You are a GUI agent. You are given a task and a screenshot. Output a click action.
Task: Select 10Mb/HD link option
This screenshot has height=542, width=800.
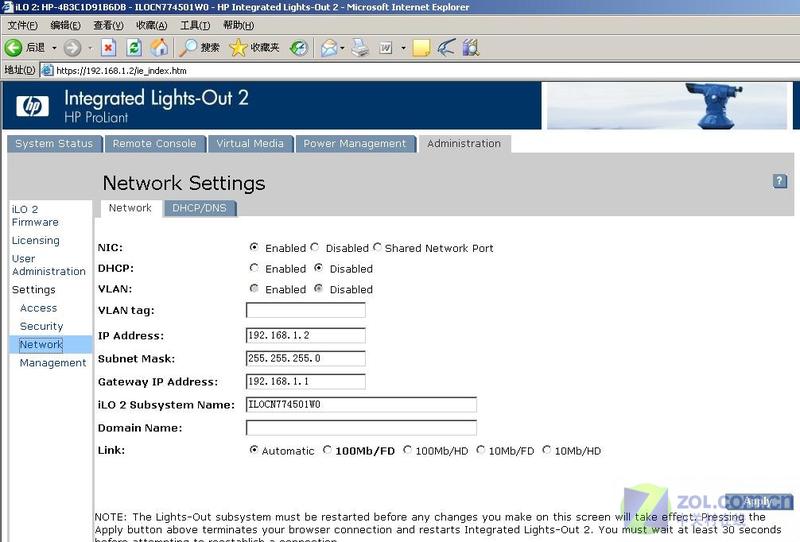[x=546, y=450]
